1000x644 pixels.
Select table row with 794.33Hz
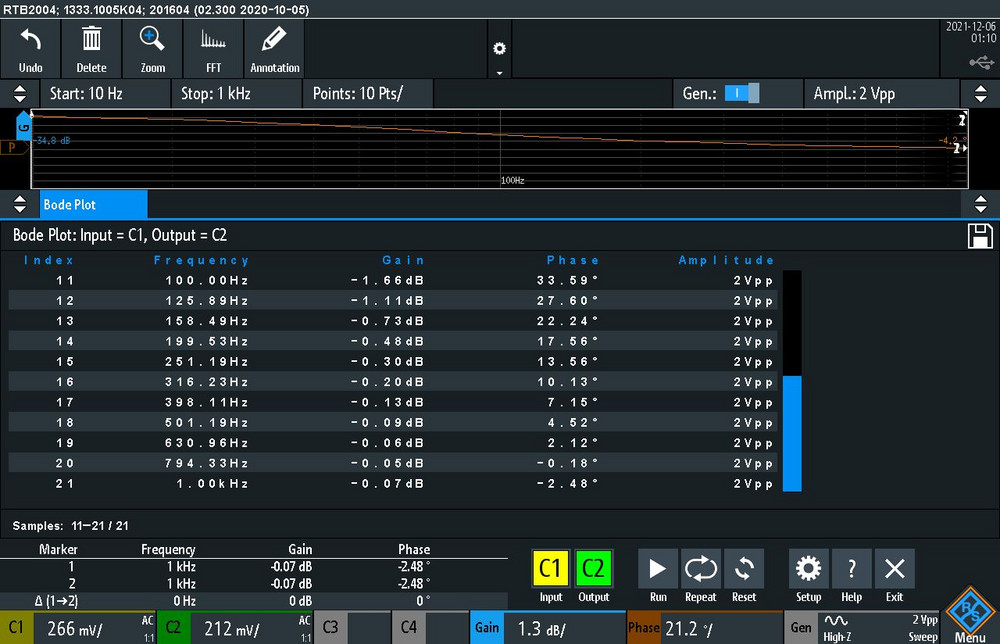[x=393, y=464]
